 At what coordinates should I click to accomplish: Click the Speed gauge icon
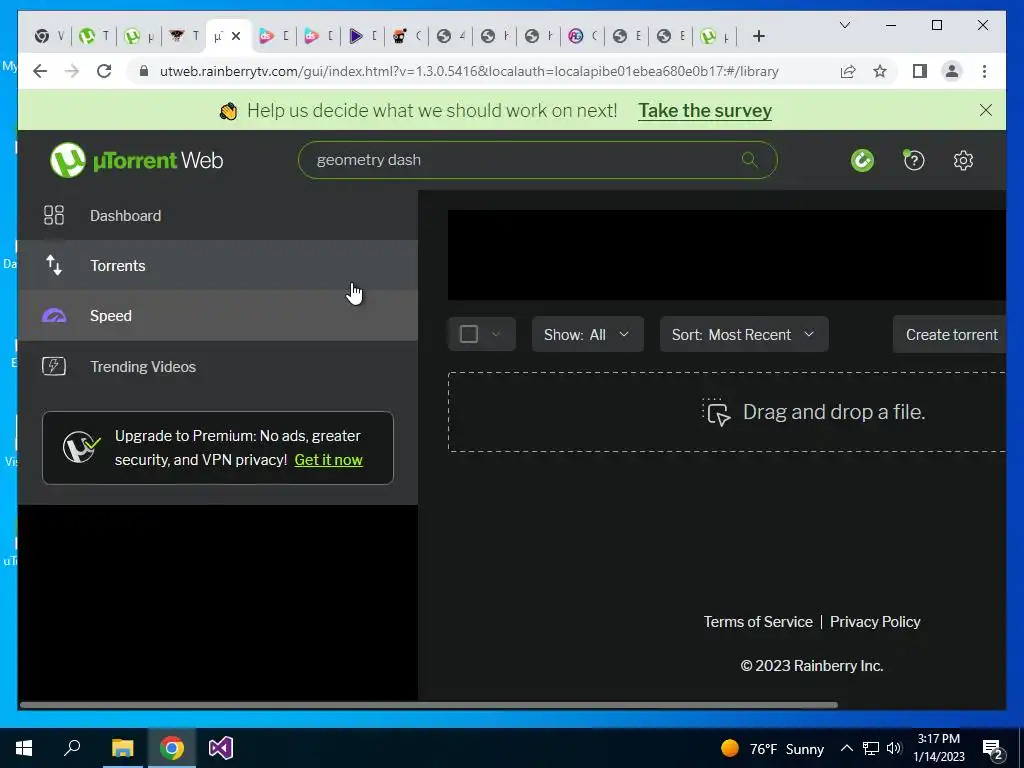(x=54, y=315)
